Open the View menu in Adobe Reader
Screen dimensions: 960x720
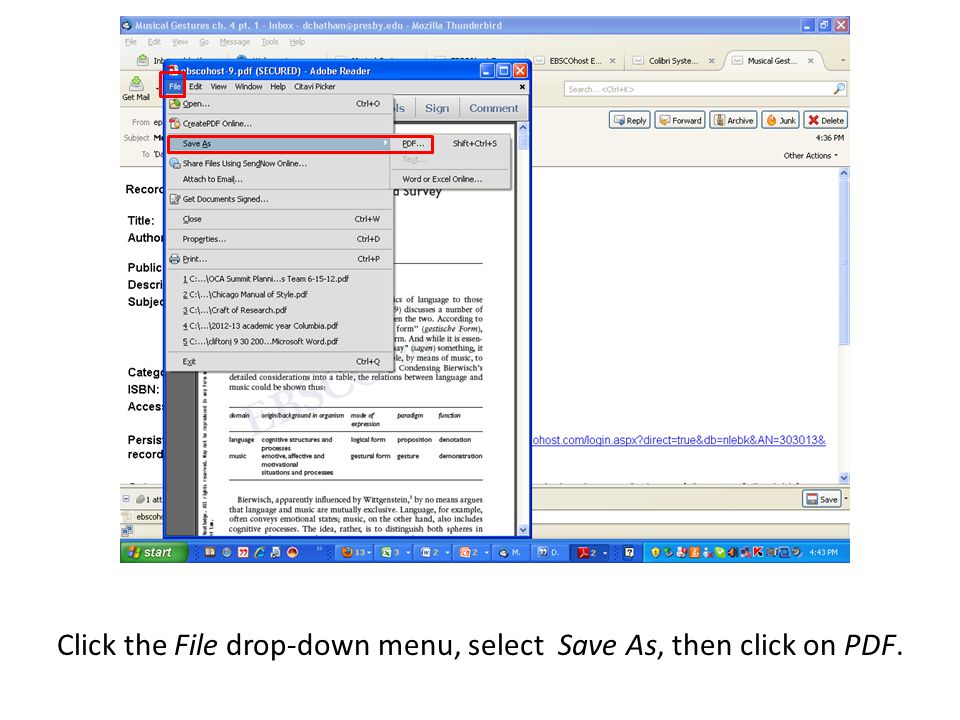[x=219, y=86]
